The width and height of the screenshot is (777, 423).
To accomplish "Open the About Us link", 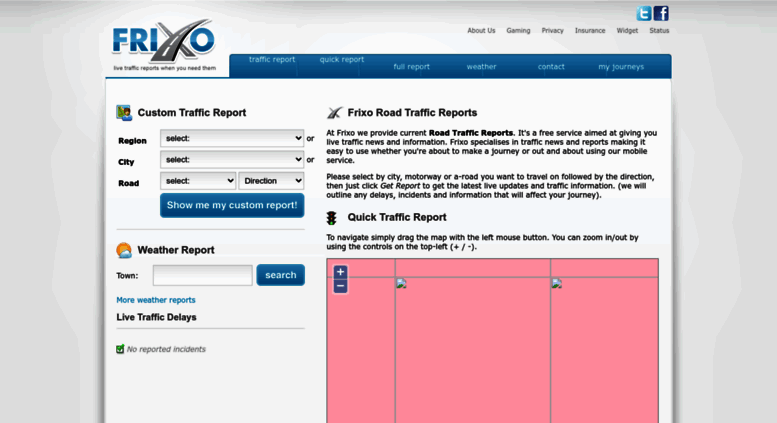I will [x=481, y=31].
